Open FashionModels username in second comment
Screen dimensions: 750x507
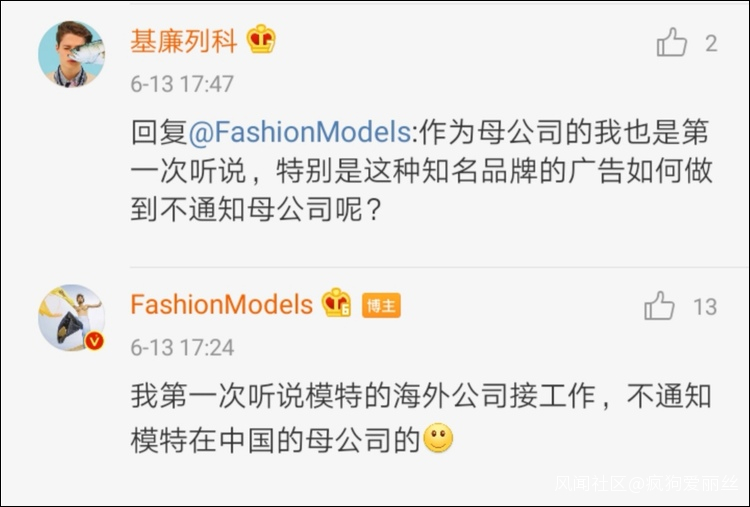click(221, 304)
